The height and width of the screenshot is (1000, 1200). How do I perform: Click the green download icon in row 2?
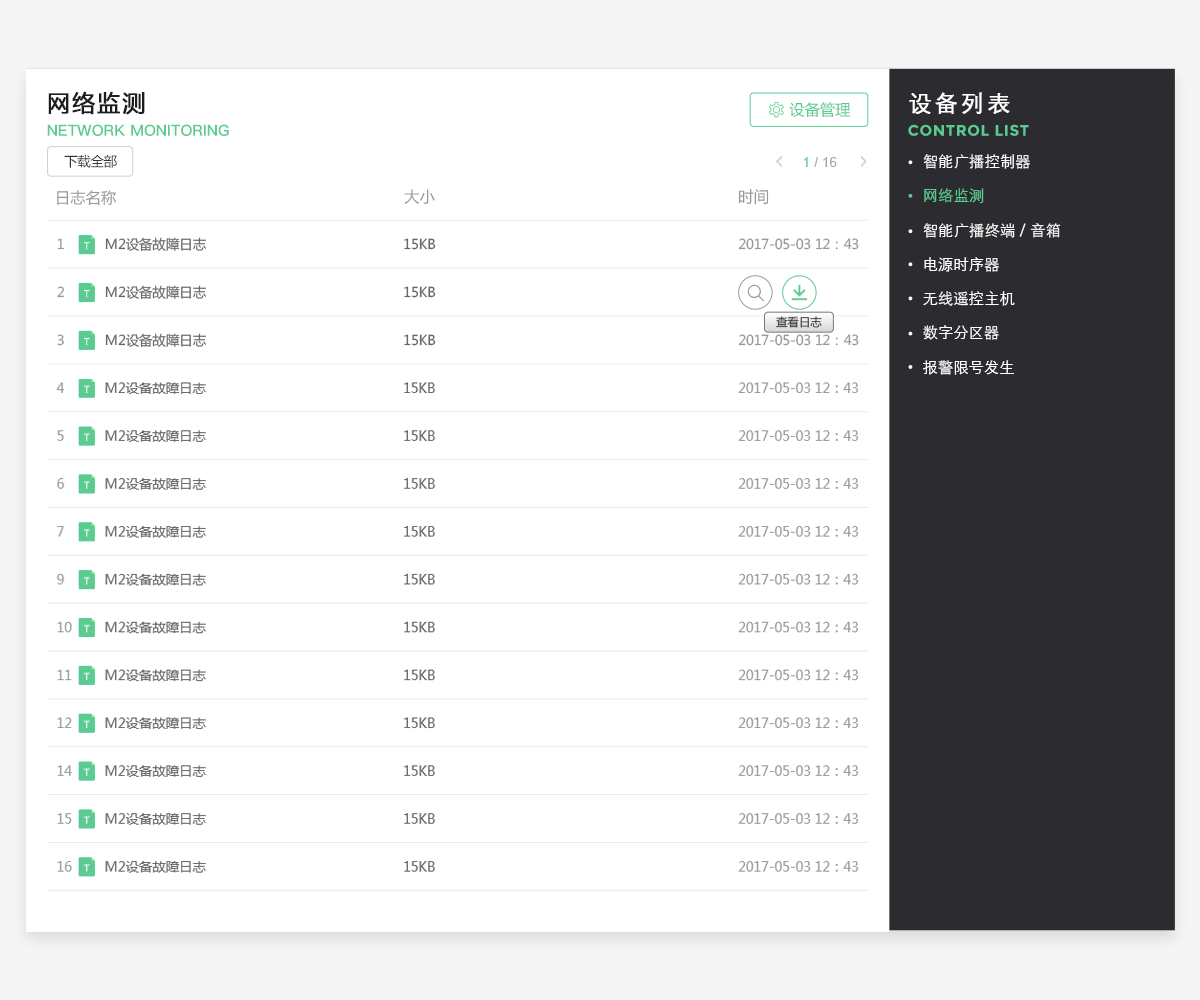tap(799, 292)
